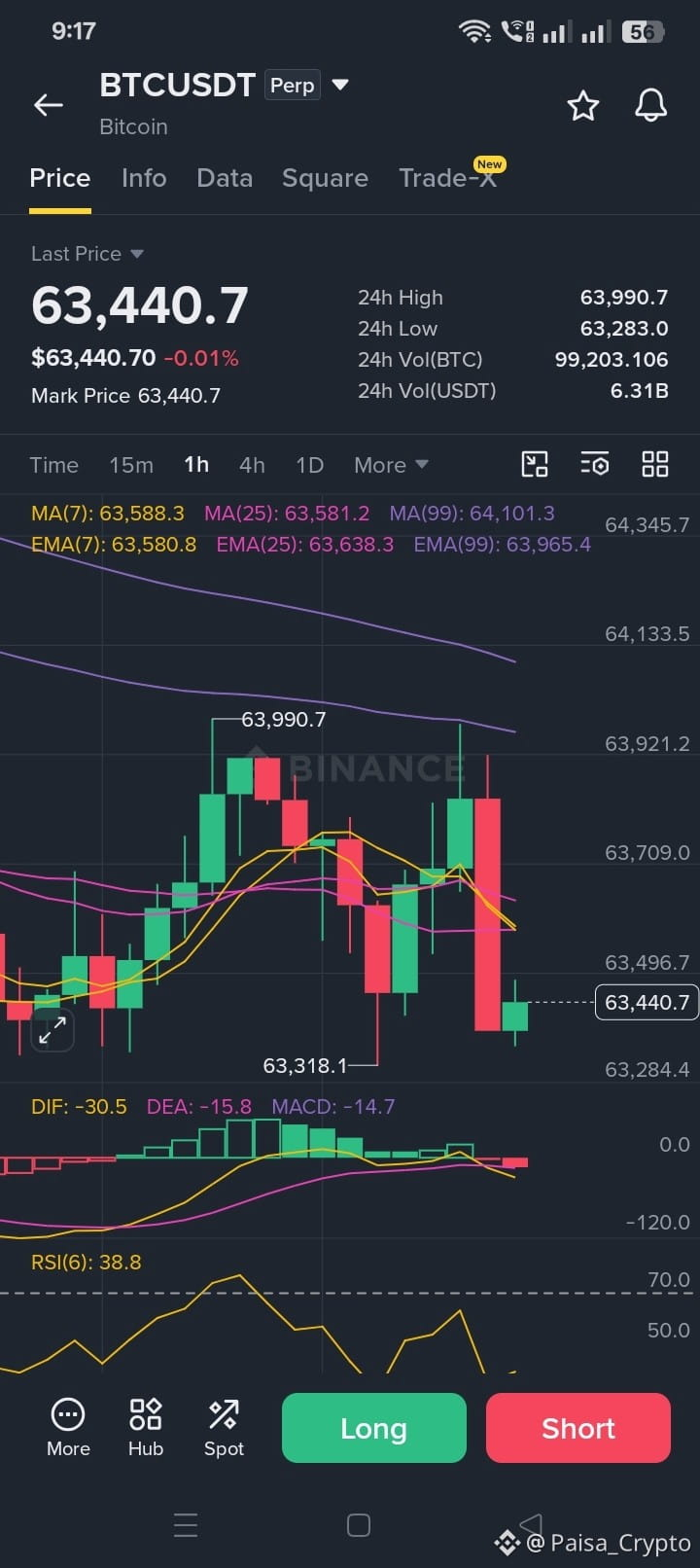Tap the DEA: -15.8 label

click(x=199, y=1106)
